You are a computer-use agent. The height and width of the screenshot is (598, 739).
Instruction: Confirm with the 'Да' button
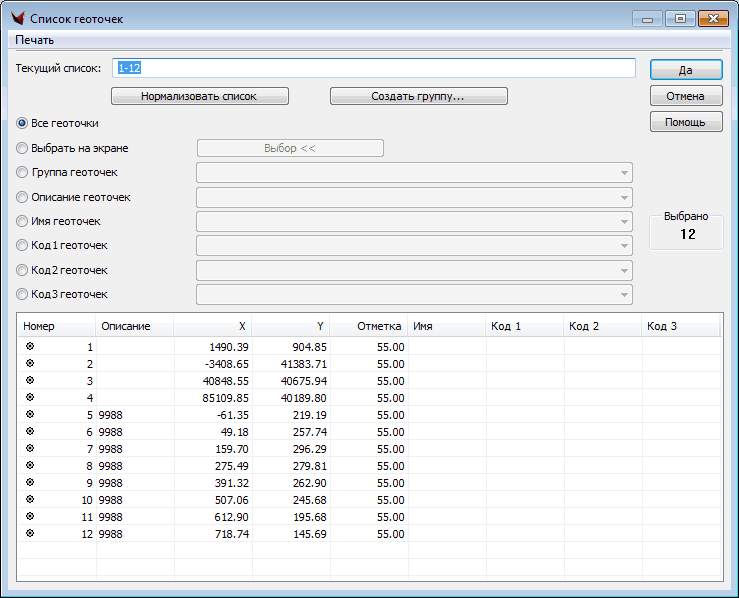tap(685, 70)
